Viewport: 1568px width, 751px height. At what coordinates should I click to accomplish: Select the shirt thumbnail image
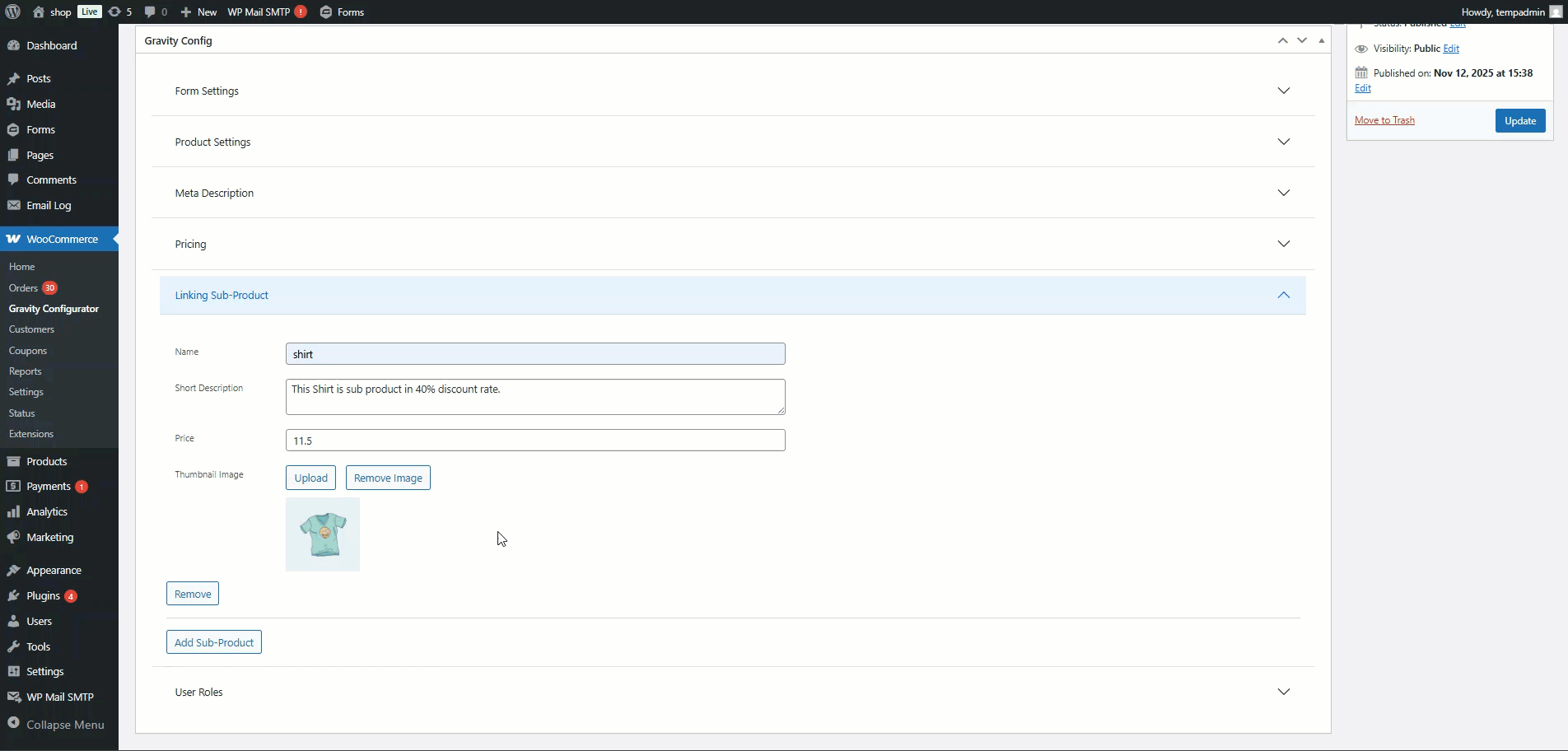323,534
